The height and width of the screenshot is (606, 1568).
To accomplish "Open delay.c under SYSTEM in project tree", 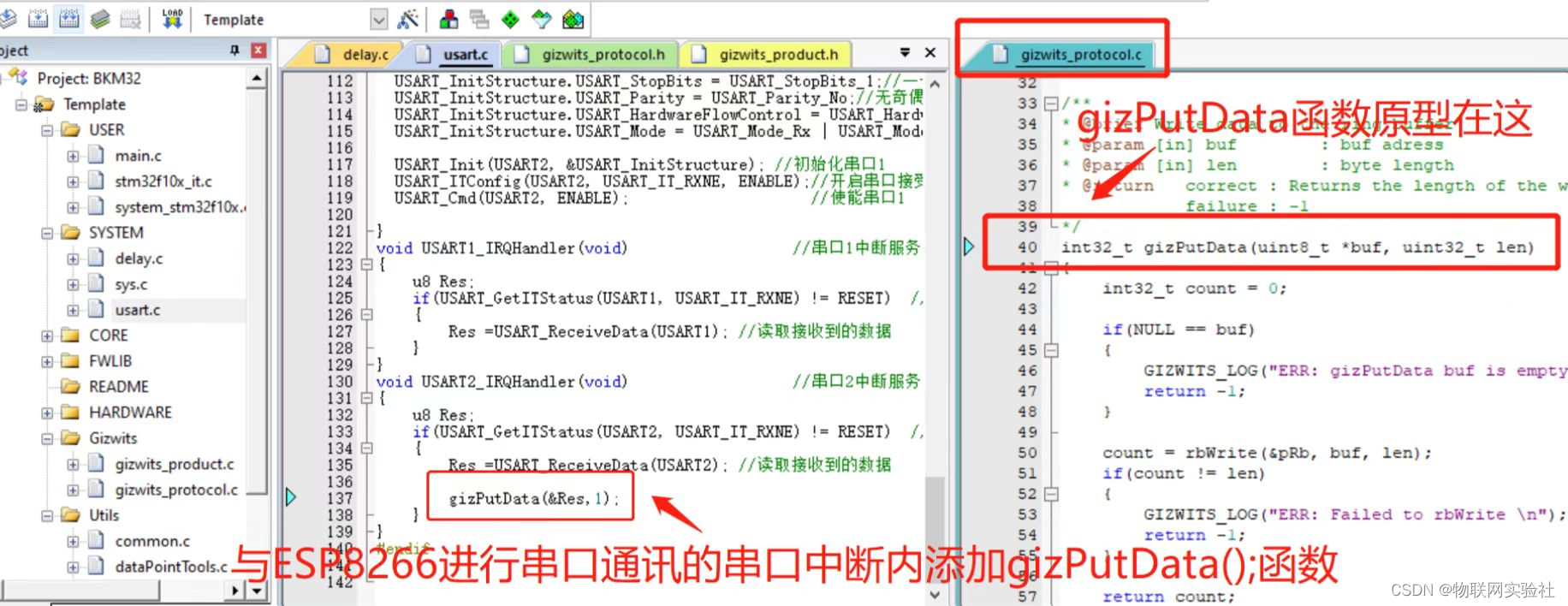I will tap(139, 258).
